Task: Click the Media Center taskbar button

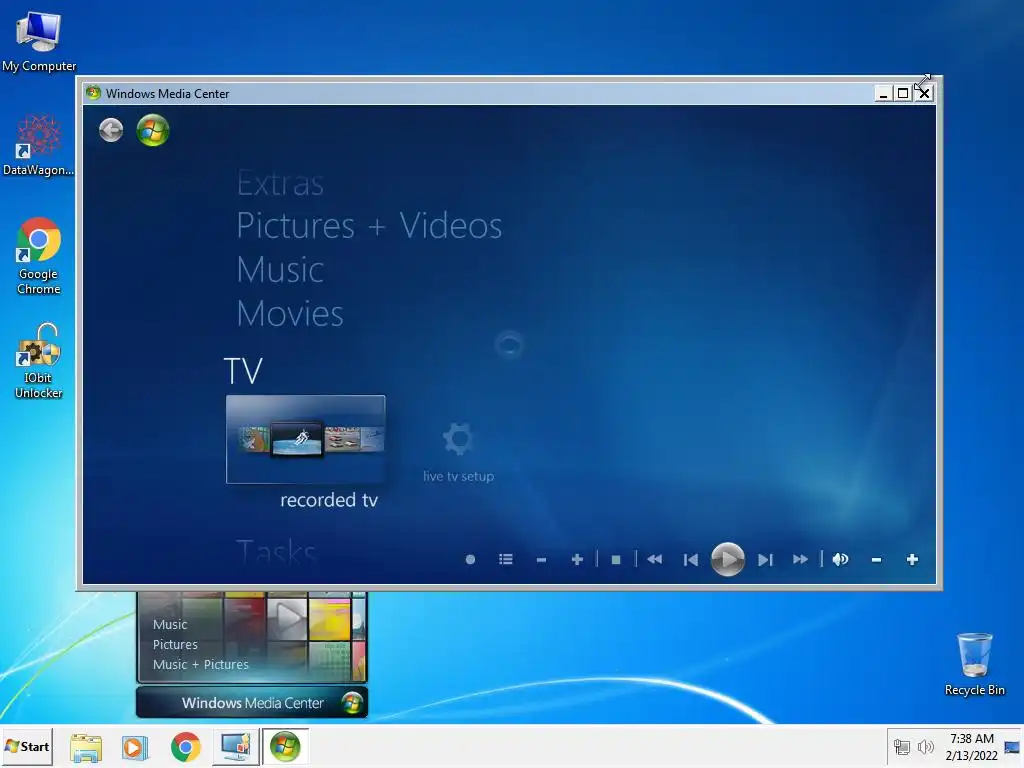Action: point(285,747)
